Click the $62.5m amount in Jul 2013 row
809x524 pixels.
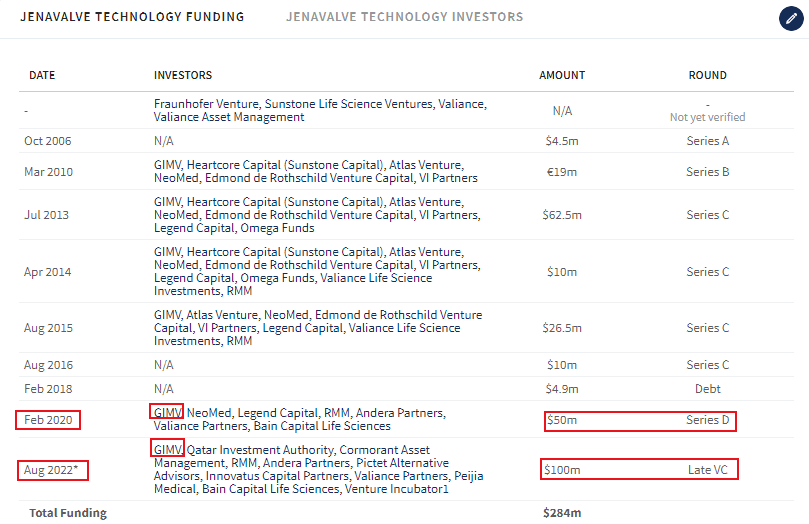(x=562, y=214)
